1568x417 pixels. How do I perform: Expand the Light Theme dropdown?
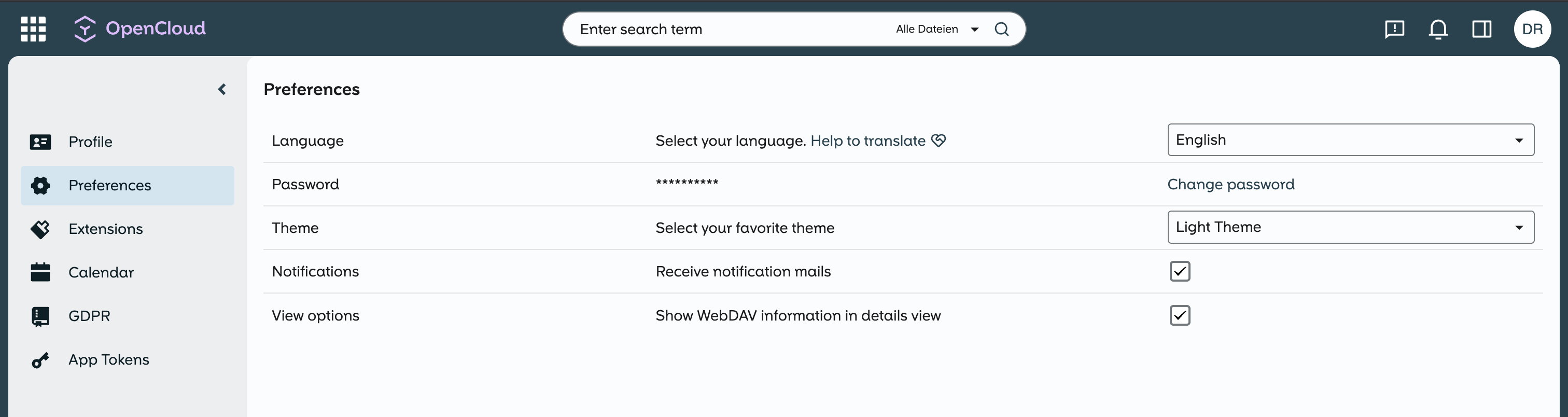pyautogui.click(x=1350, y=227)
